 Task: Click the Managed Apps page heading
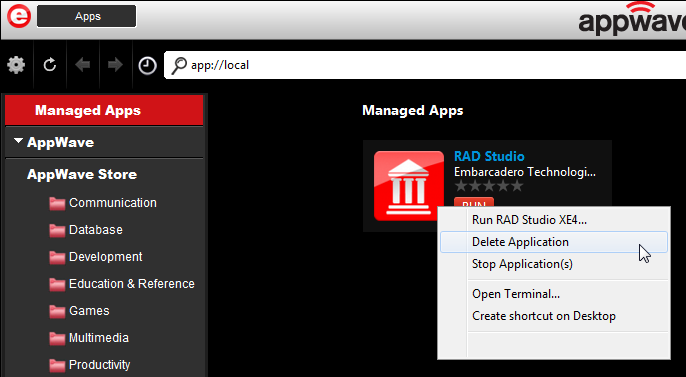tap(413, 110)
